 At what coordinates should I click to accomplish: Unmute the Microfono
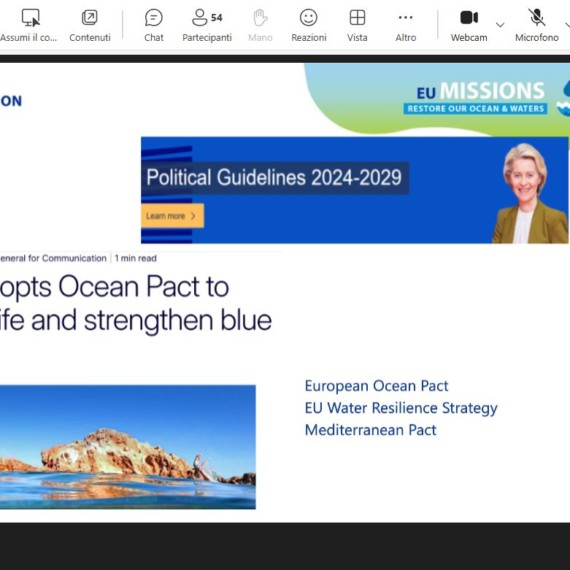537,25
